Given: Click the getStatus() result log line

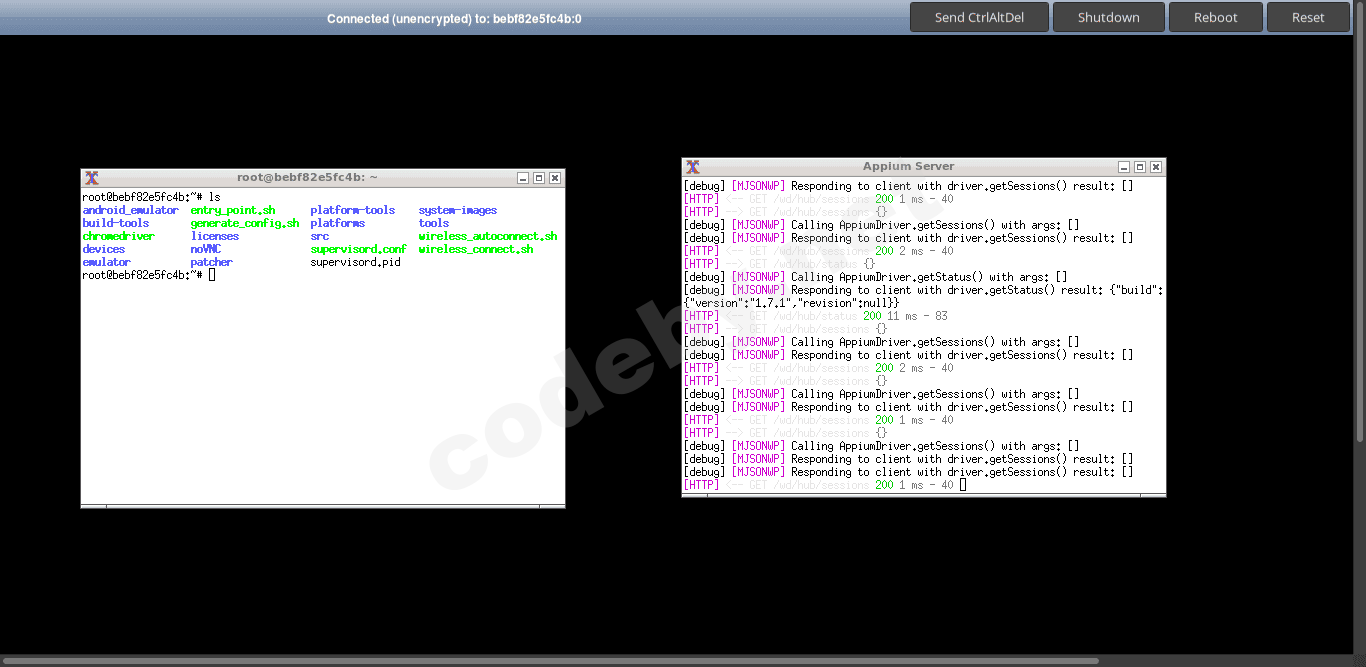Looking at the screenshot, I should (923, 290).
